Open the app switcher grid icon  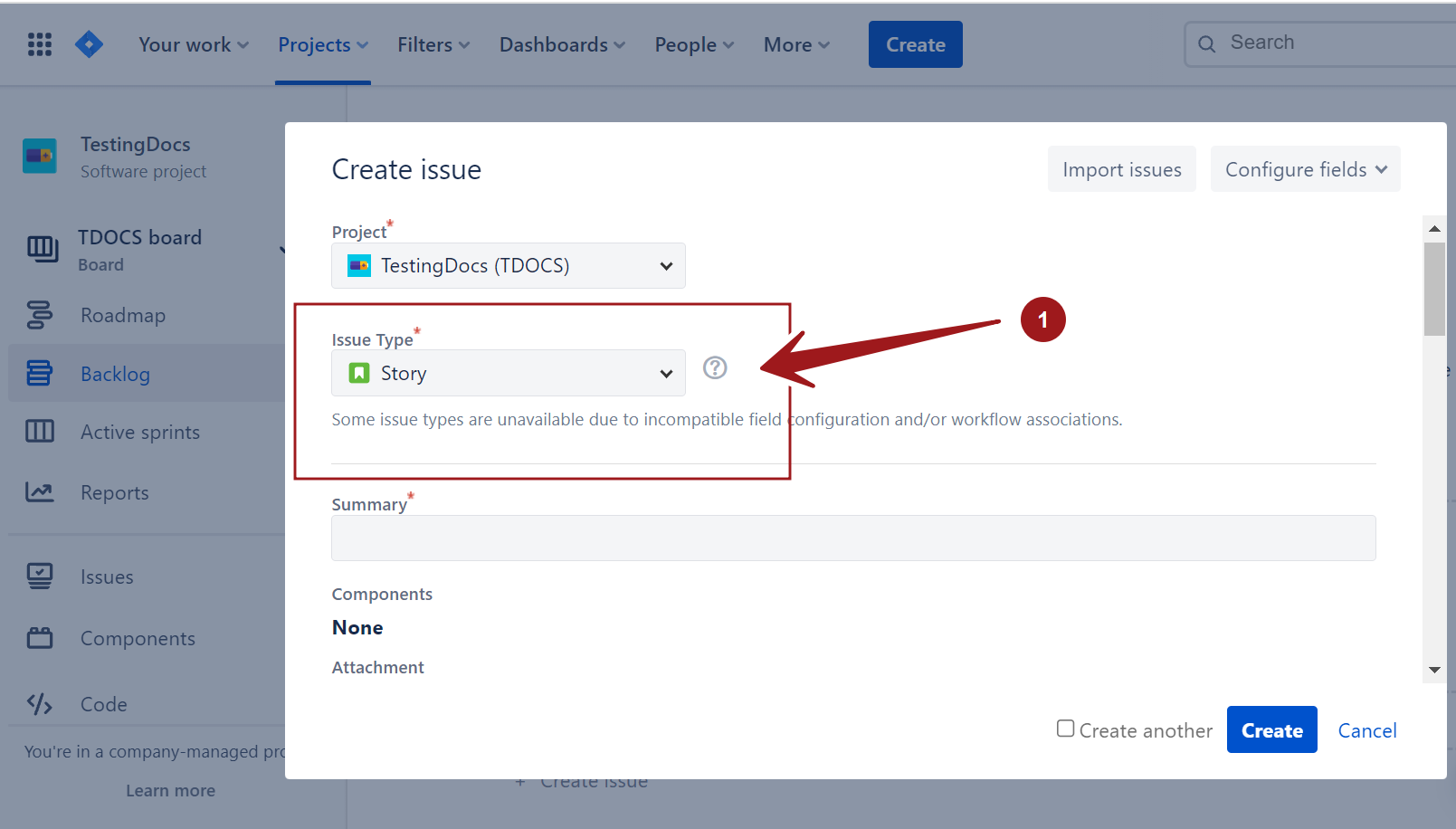(x=40, y=44)
